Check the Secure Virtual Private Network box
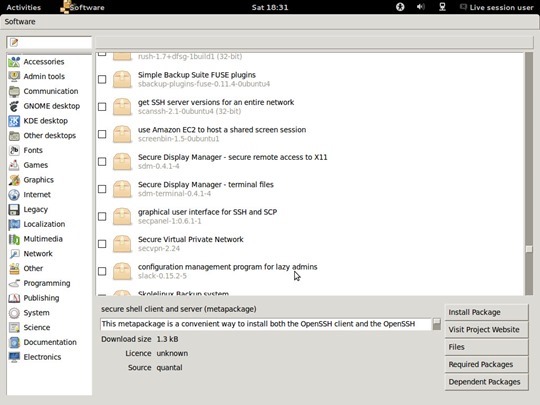This screenshot has height=405, width=540. tap(102, 244)
